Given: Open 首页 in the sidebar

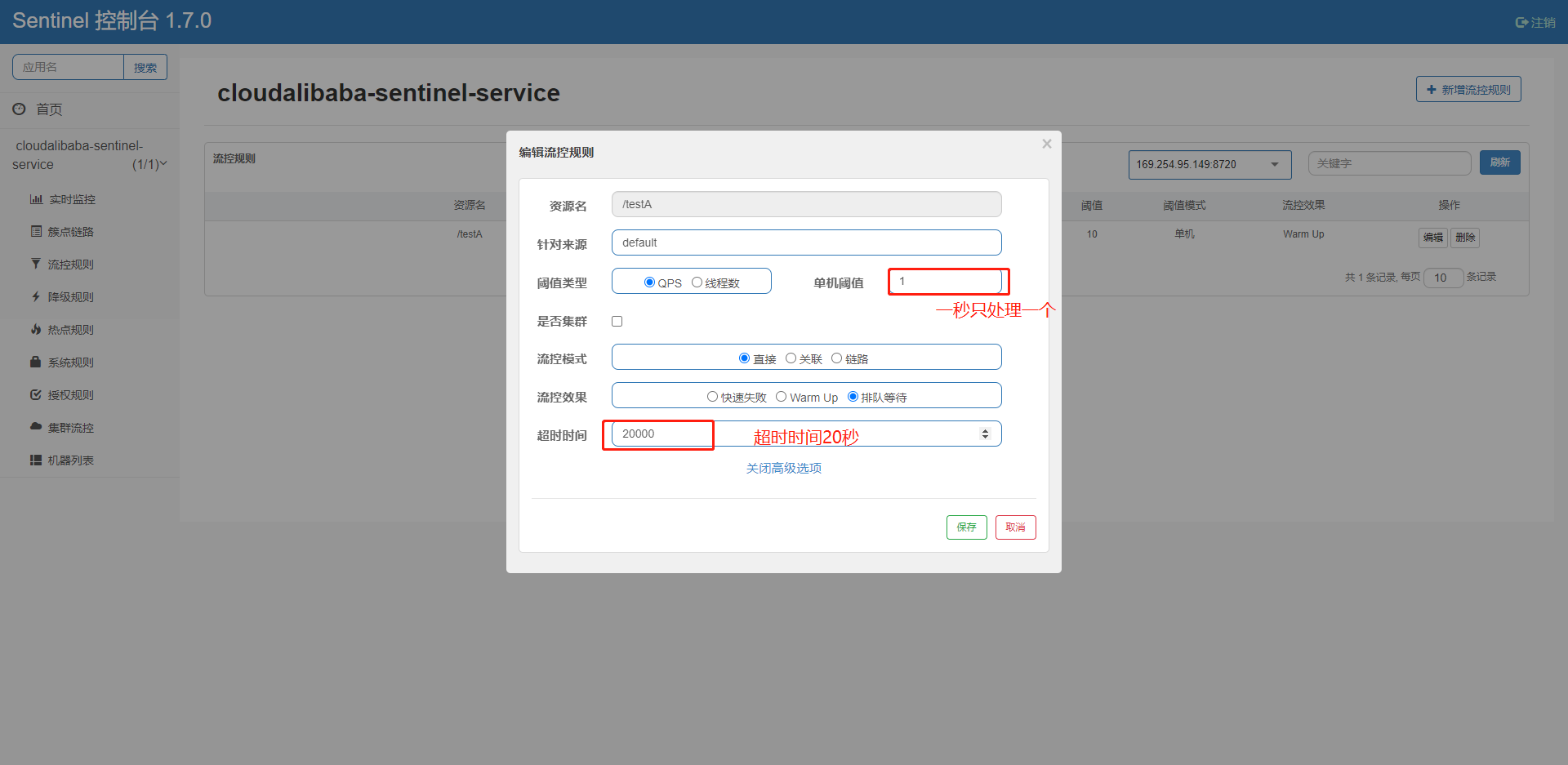Looking at the screenshot, I should 49,109.
